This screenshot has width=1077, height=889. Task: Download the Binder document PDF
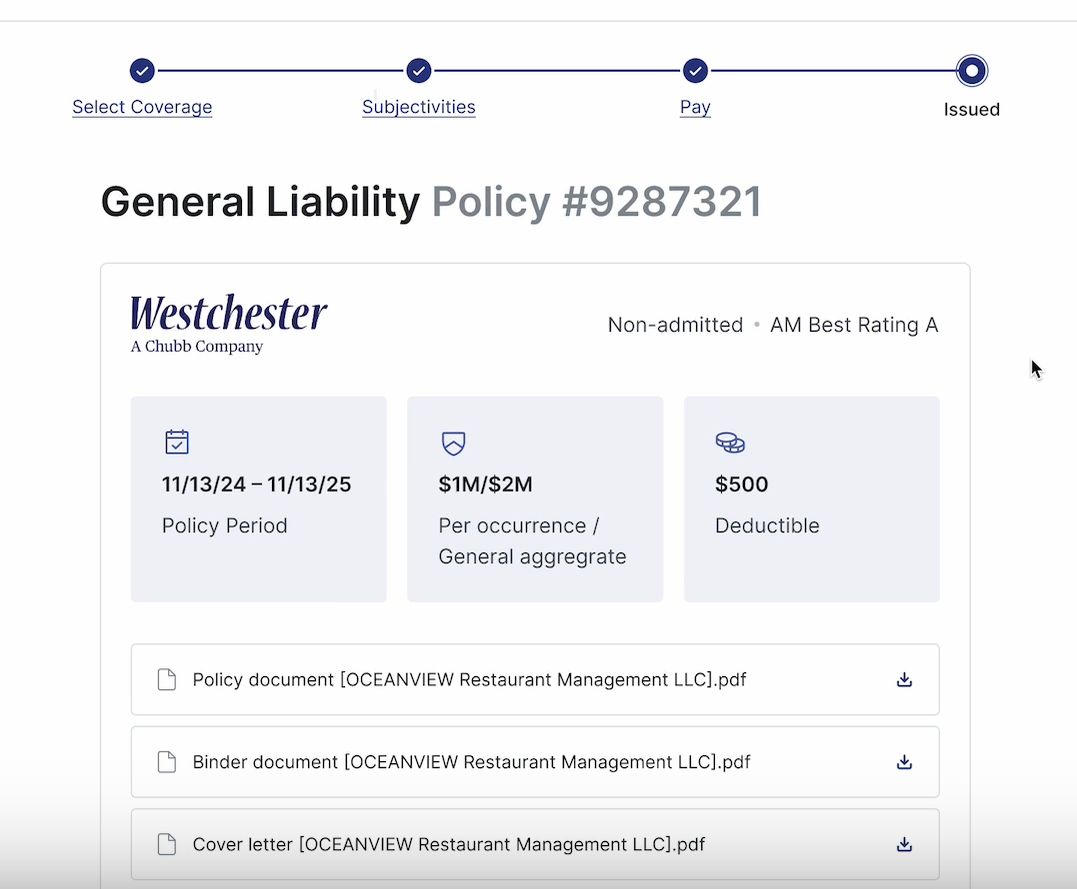pos(904,762)
